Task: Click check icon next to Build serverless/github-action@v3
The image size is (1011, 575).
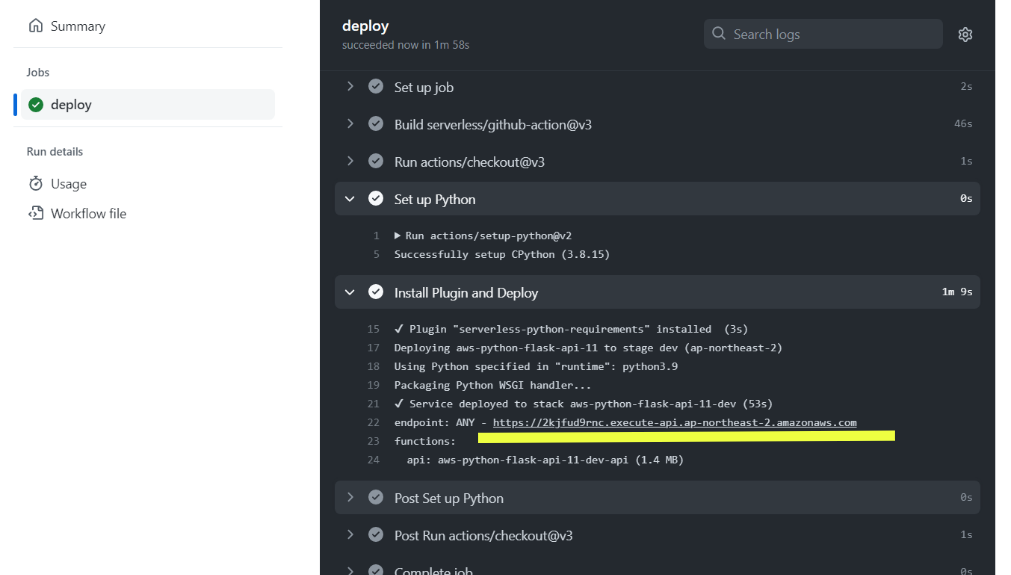Action: pyautogui.click(x=376, y=124)
